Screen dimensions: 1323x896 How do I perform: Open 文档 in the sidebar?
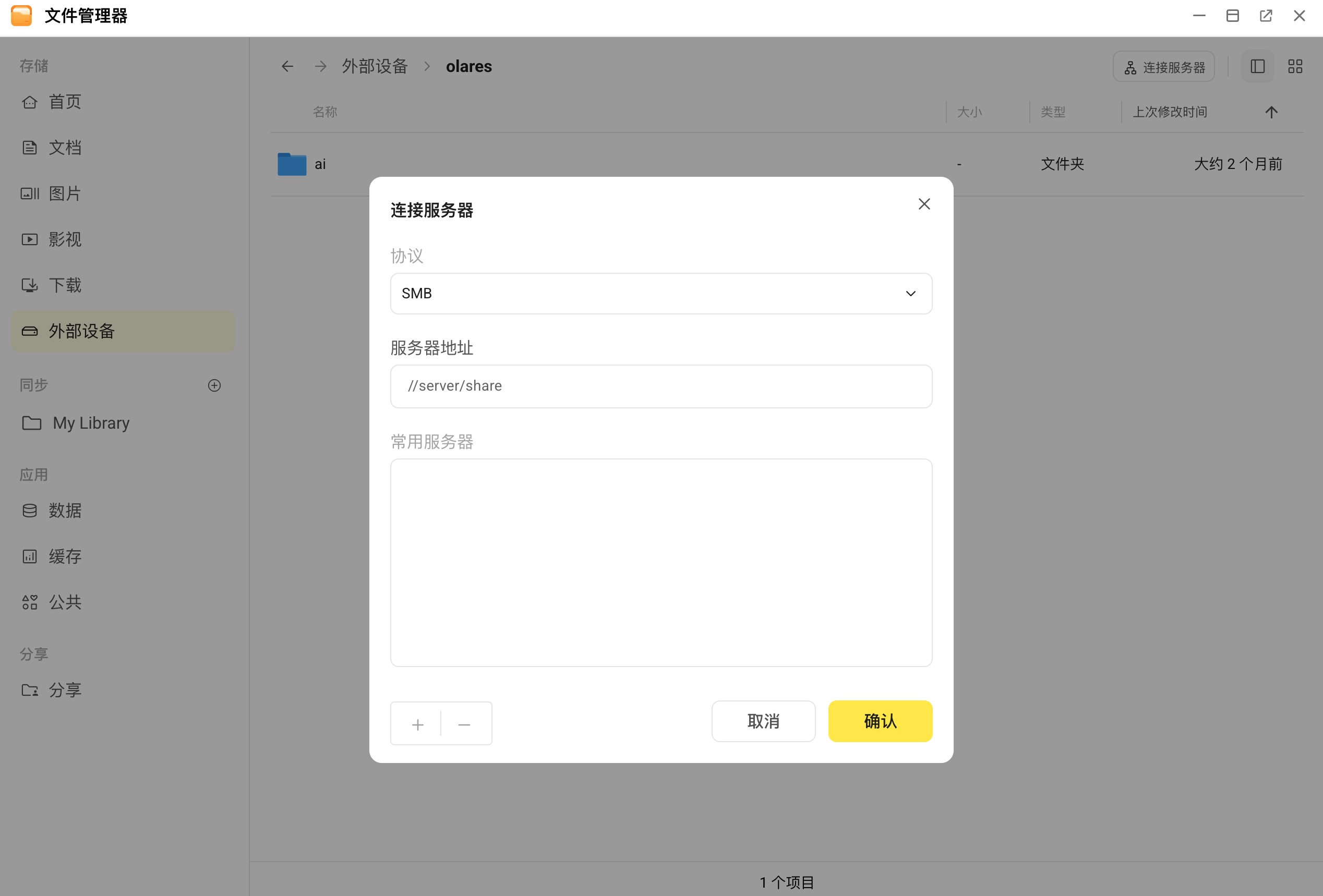click(x=123, y=148)
